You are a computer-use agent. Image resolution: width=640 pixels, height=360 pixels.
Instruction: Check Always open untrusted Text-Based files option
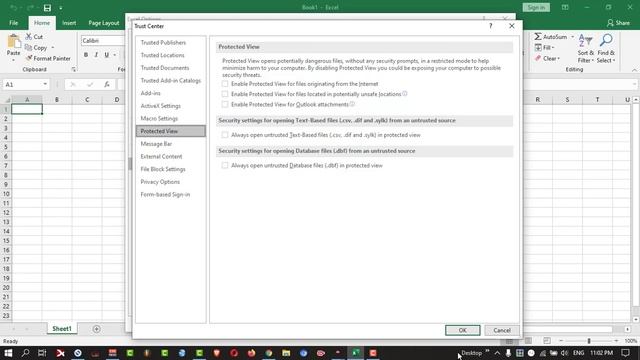pos(225,135)
